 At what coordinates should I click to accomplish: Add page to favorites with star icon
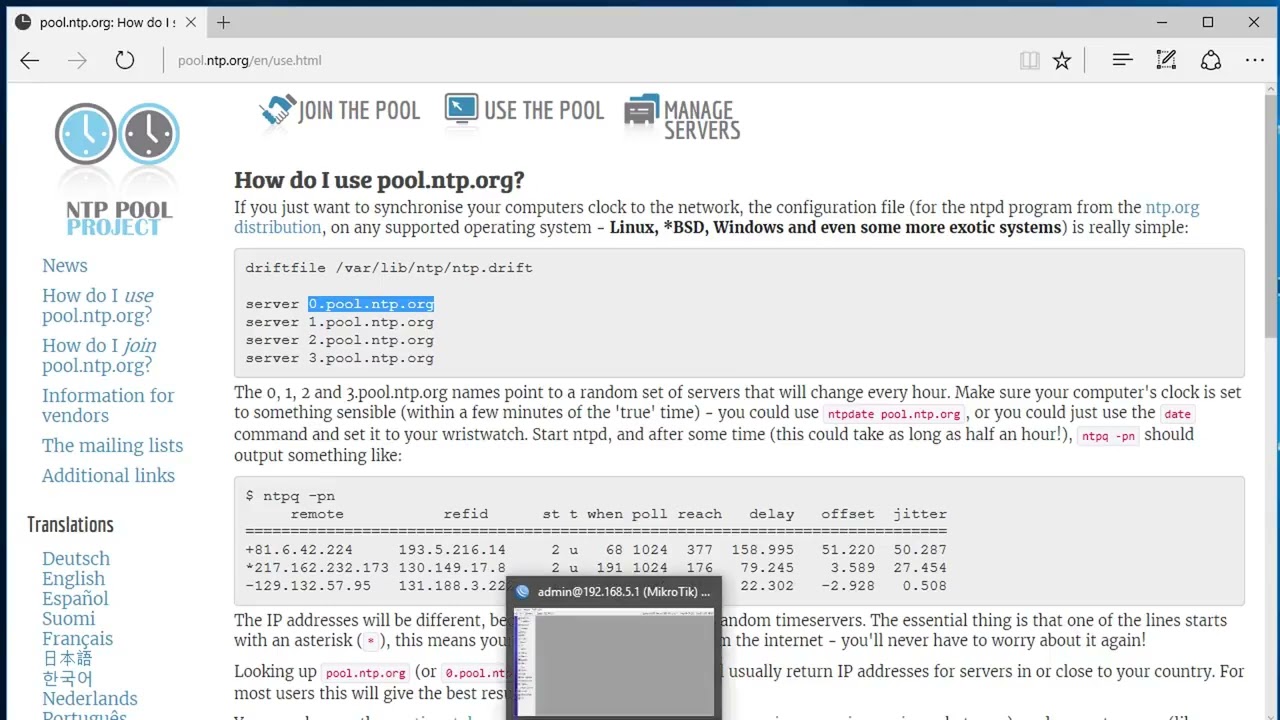tap(1062, 61)
